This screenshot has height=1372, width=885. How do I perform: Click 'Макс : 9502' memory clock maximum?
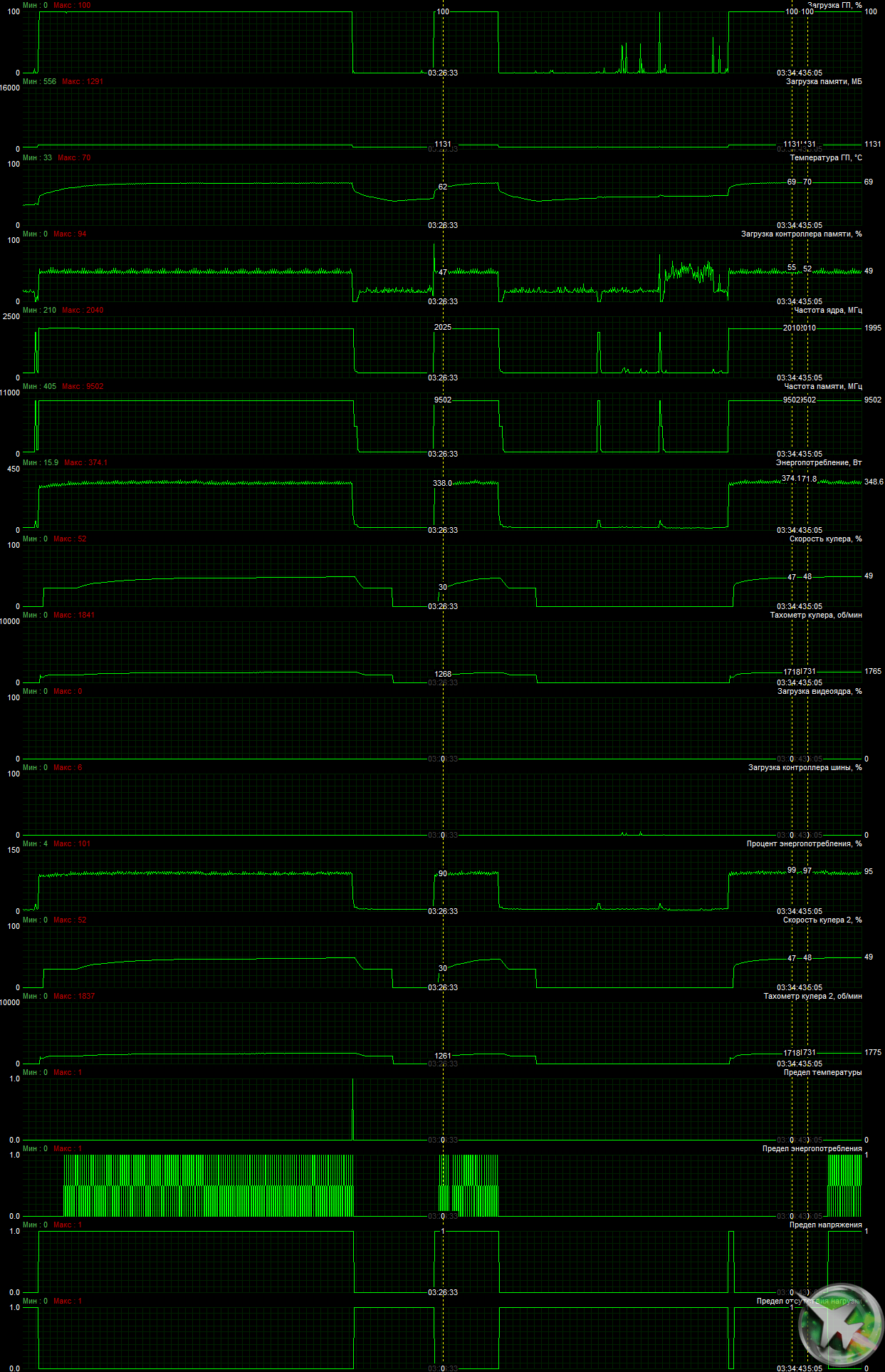pos(83,386)
